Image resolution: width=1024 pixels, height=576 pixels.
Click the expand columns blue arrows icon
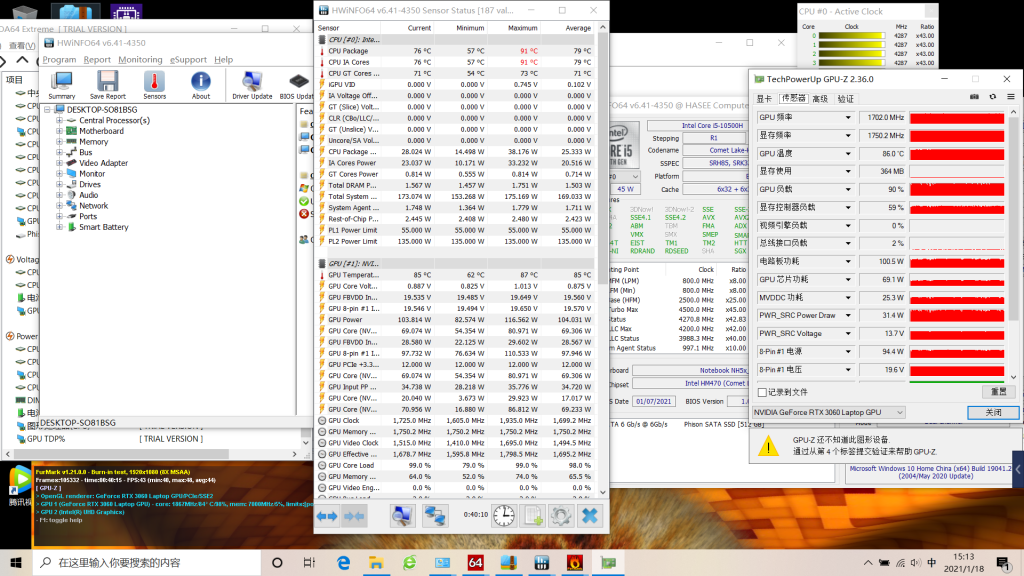(327, 516)
